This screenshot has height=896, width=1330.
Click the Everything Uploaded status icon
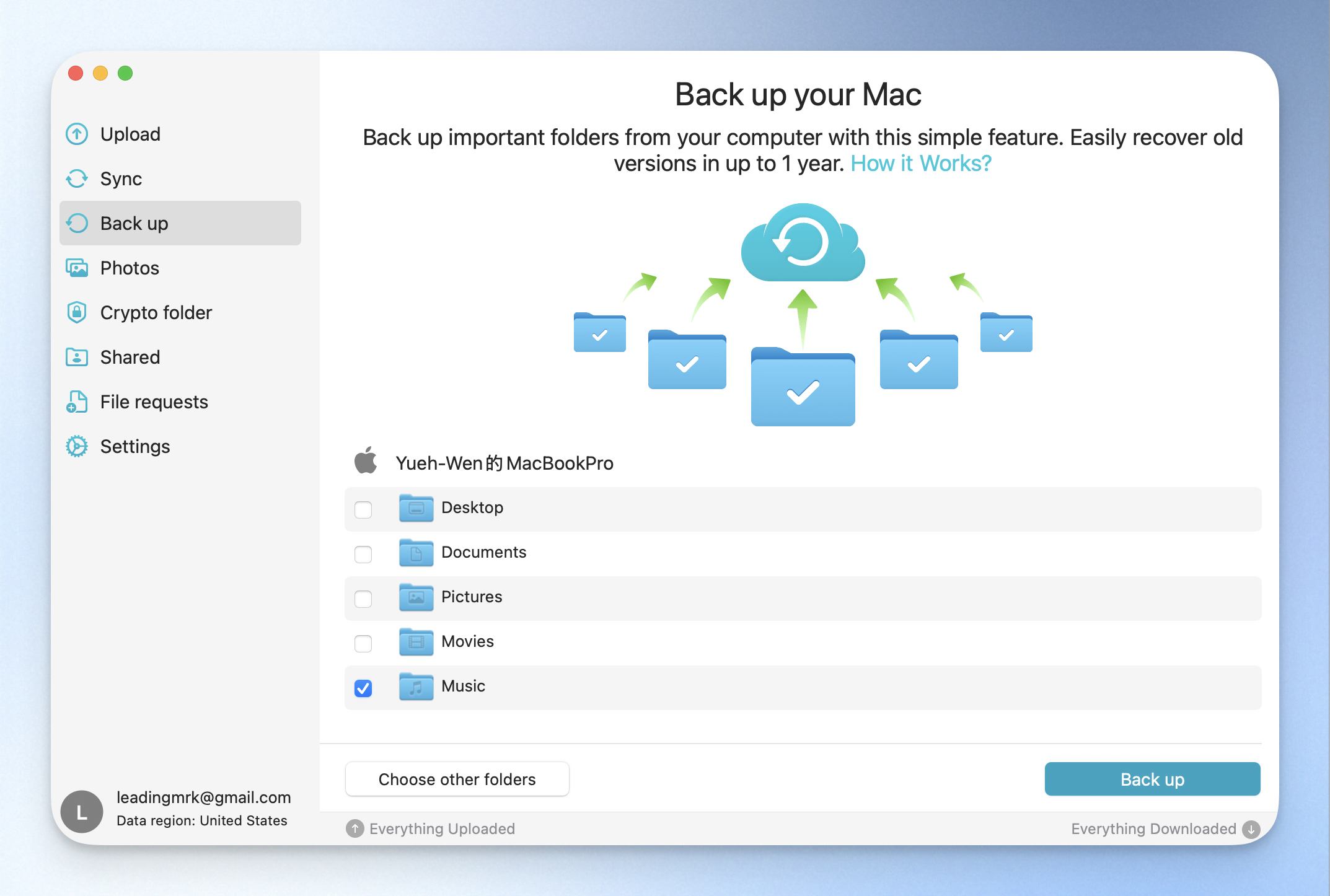(355, 828)
